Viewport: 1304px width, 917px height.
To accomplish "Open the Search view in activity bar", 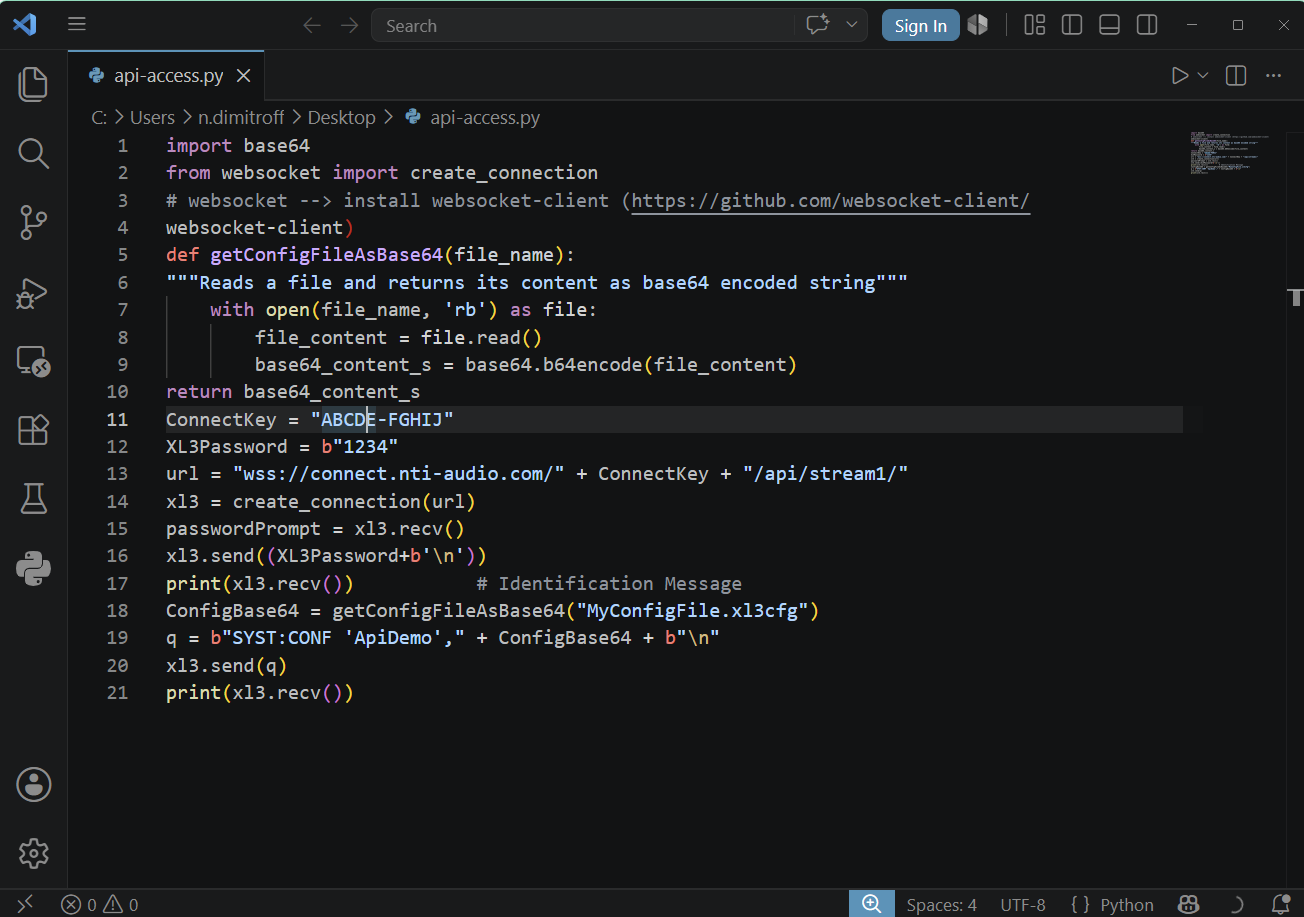I will (33, 153).
